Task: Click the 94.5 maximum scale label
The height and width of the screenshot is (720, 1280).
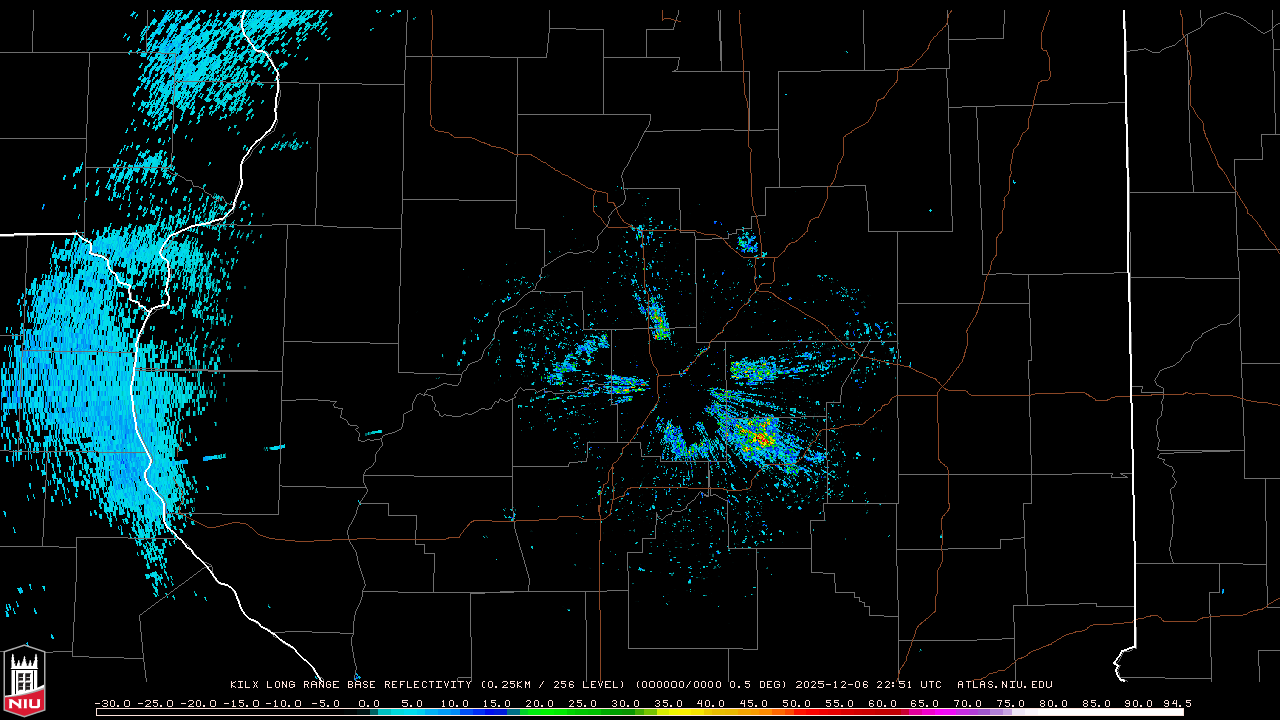Action: point(1176,703)
